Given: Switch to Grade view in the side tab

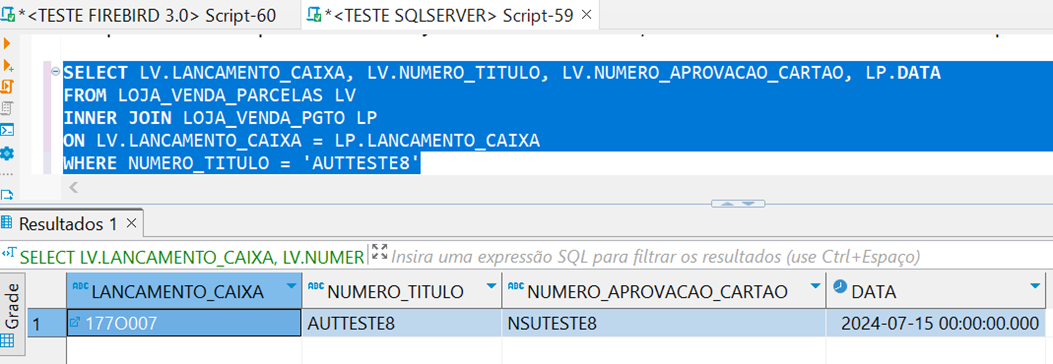Looking at the screenshot, I should [12, 317].
